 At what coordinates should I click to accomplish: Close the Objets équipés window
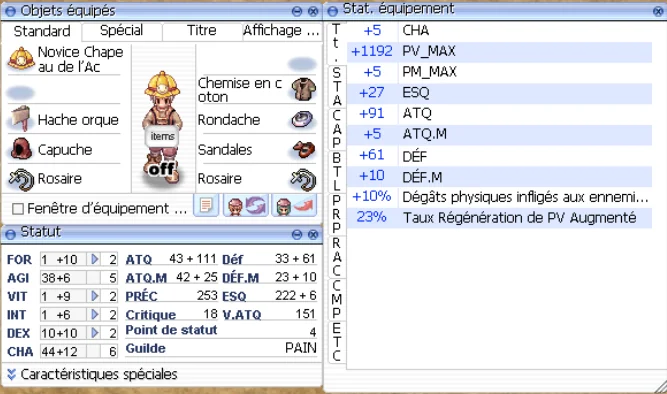pyautogui.click(x=313, y=11)
